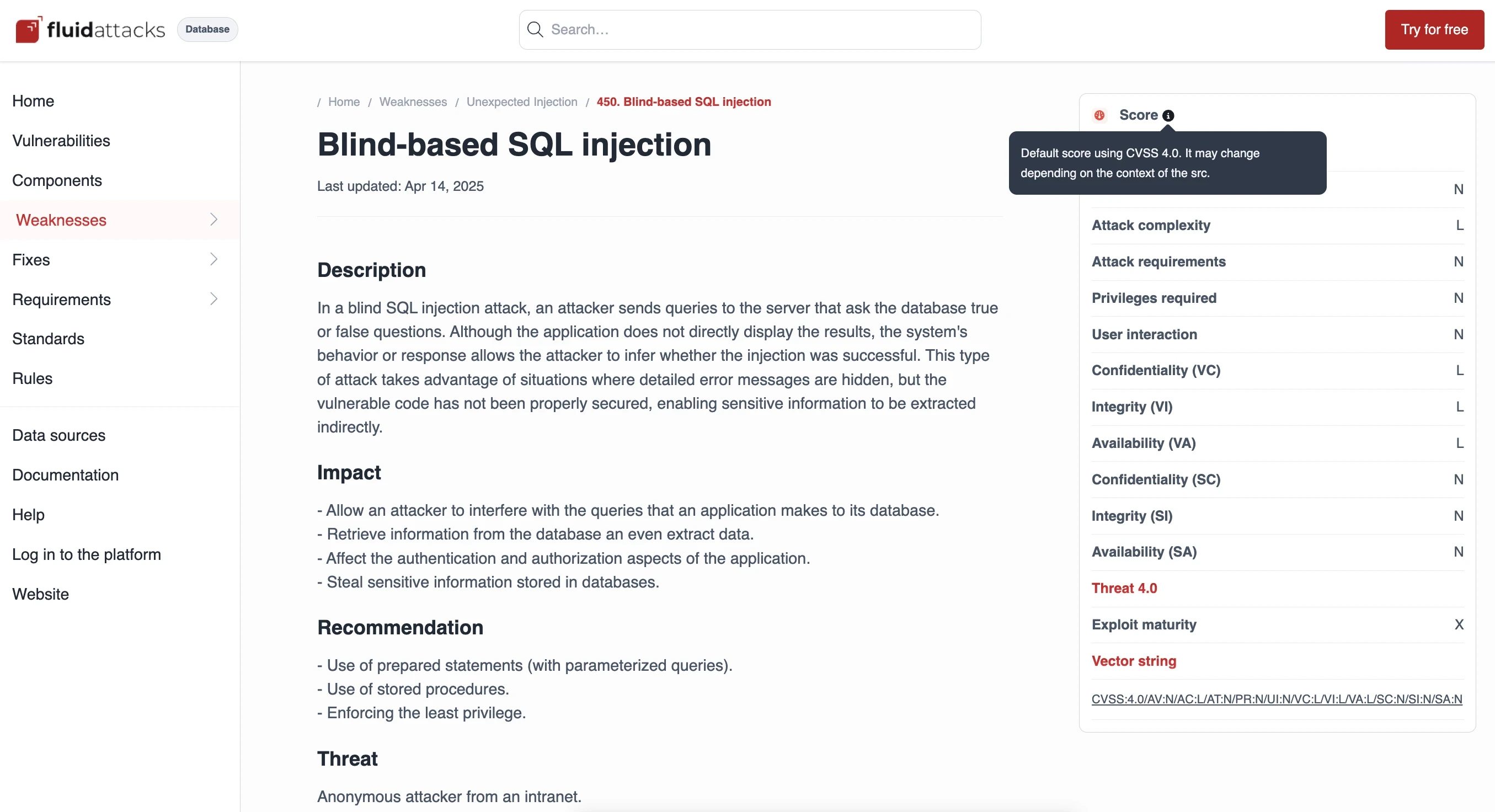This screenshot has width=1495, height=812.
Task: Click the Availability (SA) row label
Action: [x=1144, y=552]
